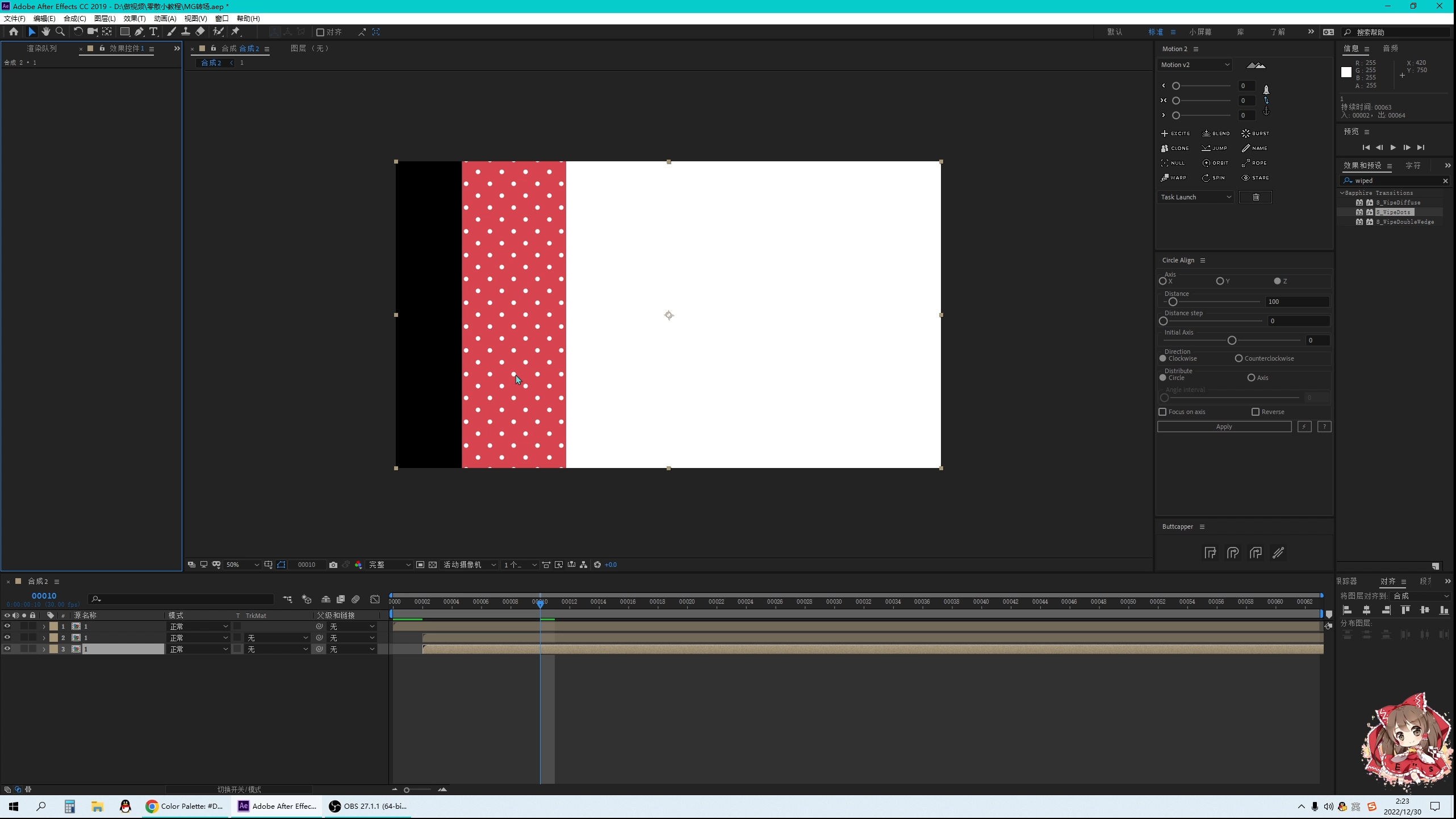Click trash delete button in Motion 2
1456x819 pixels.
pos(1256,197)
